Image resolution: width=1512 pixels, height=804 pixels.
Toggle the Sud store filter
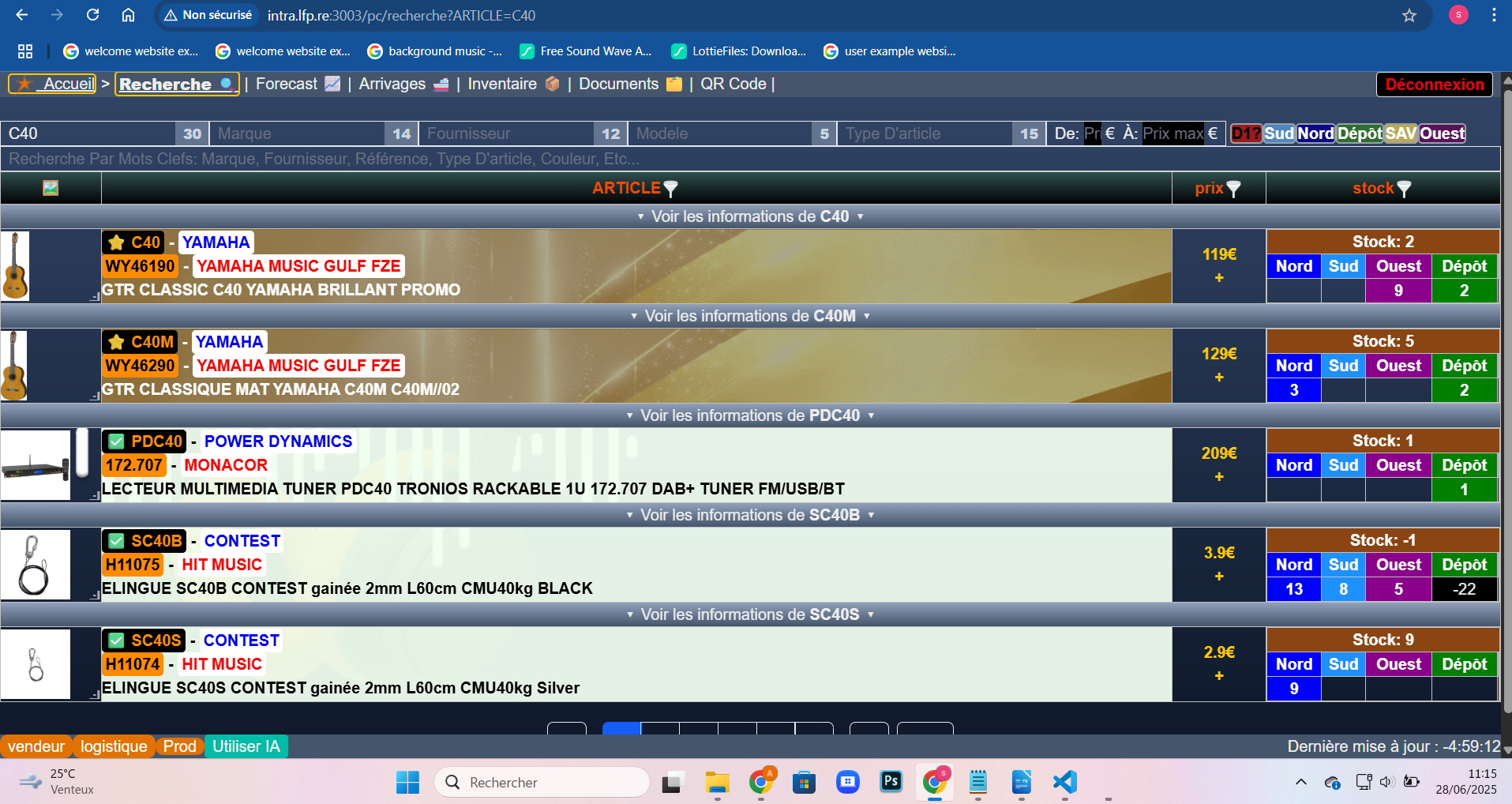coord(1278,133)
